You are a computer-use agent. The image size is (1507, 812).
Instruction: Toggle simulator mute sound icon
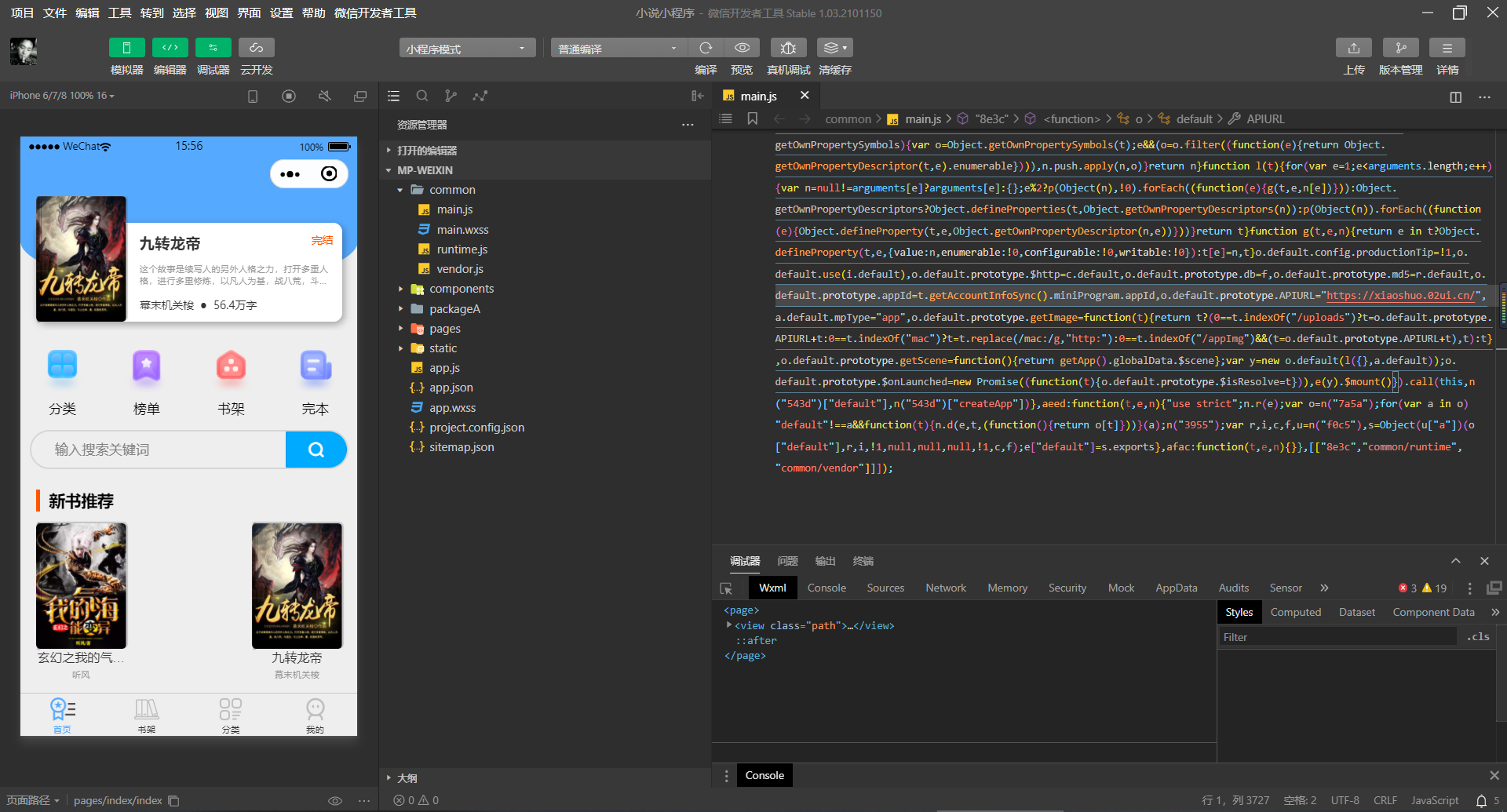click(324, 96)
